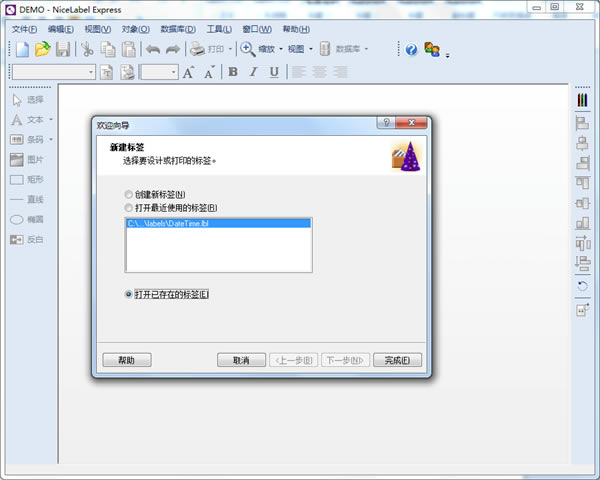Toggle Underline formatting
This screenshot has width=600, height=480.
[274, 72]
